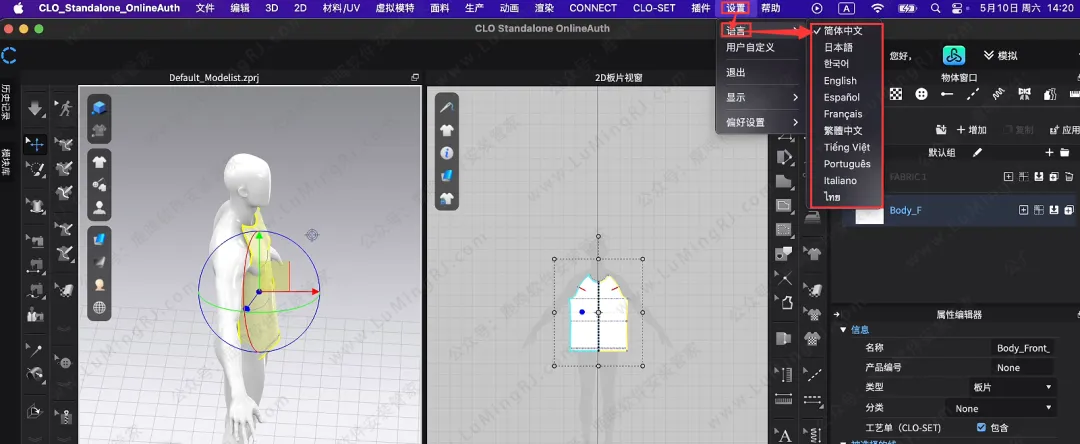
Task: Open the 历史记录 side tab
Action: (6, 103)
